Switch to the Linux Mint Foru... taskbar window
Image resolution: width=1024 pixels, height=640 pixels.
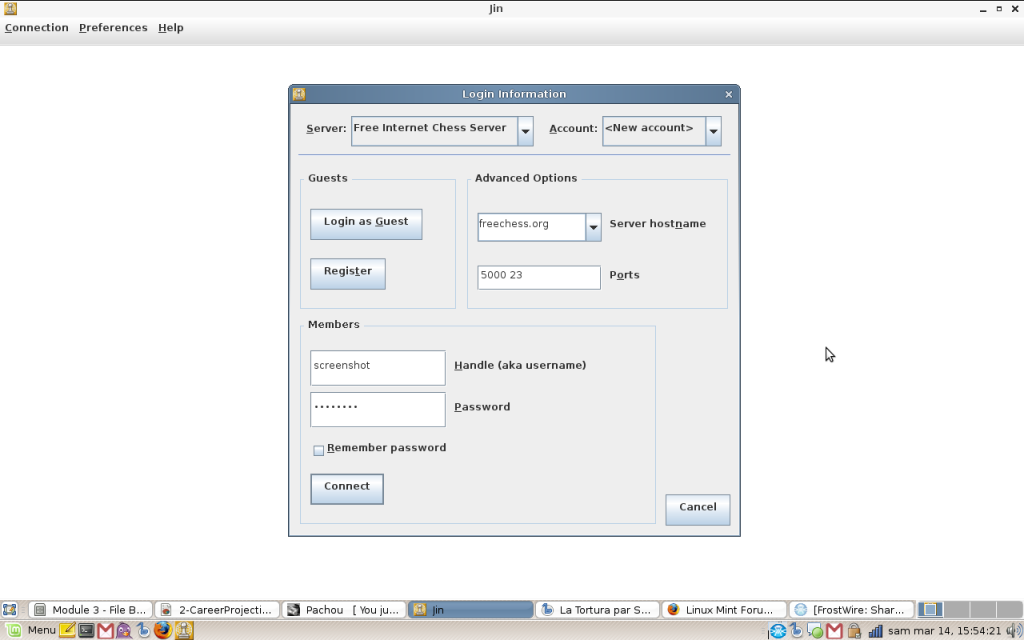pos(724,610)
